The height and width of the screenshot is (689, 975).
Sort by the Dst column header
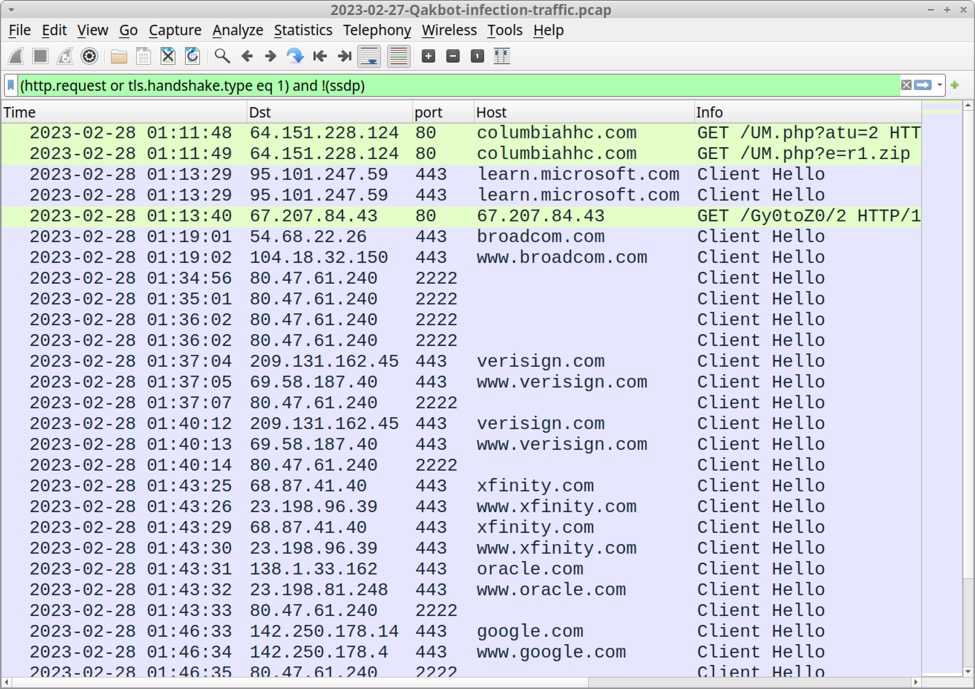329,112
